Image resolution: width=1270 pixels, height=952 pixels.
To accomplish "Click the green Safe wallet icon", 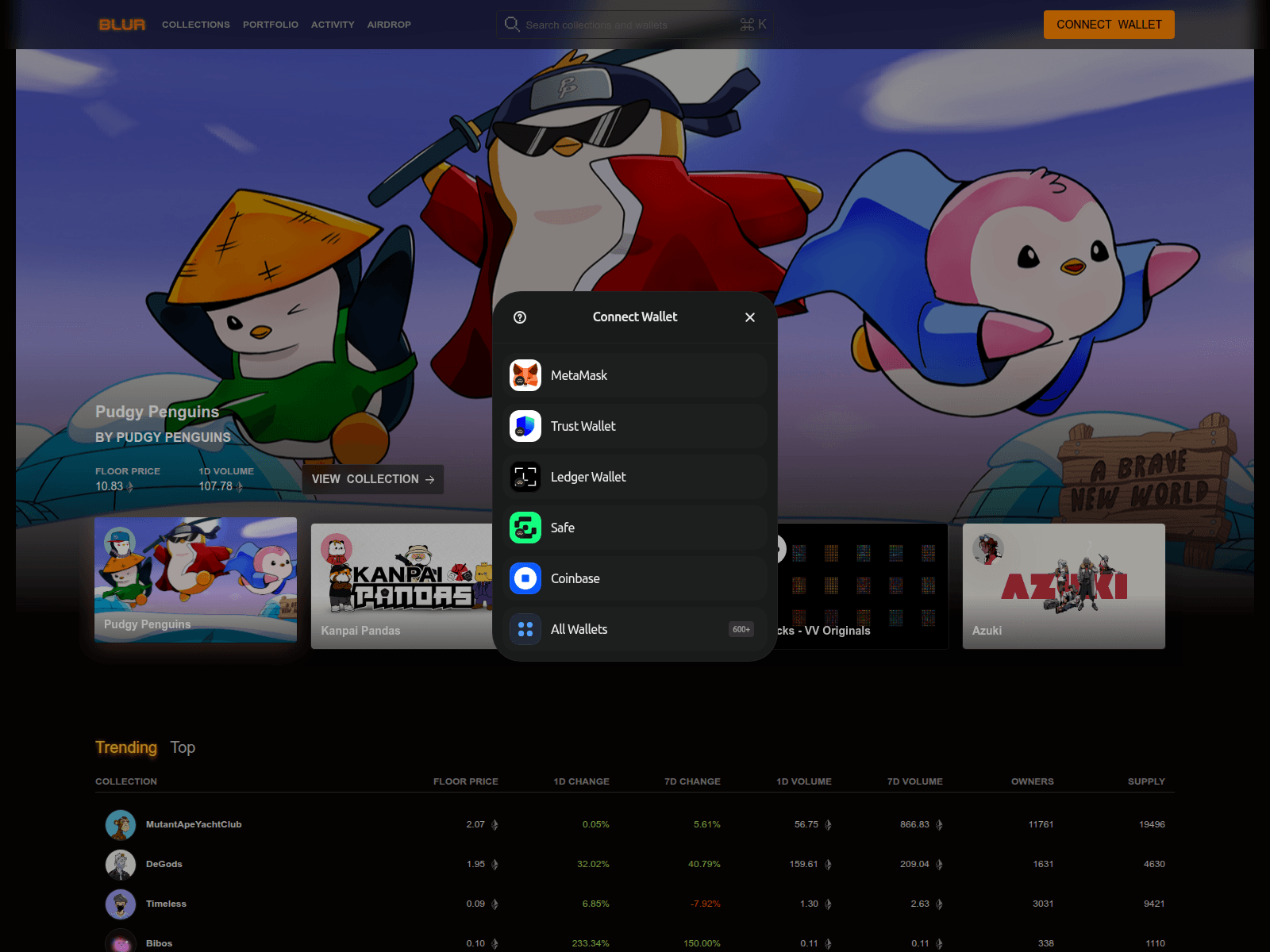I will click(x=525, y=528).
